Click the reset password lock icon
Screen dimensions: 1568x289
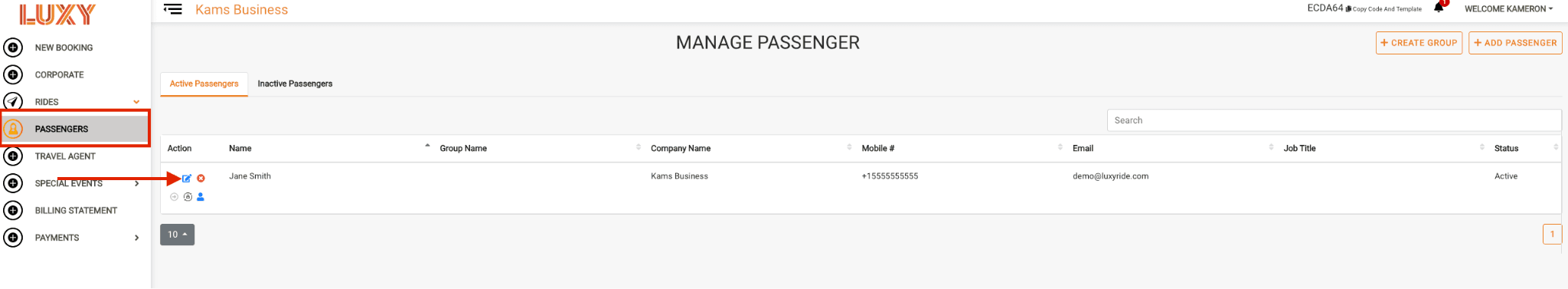point(188,197)
